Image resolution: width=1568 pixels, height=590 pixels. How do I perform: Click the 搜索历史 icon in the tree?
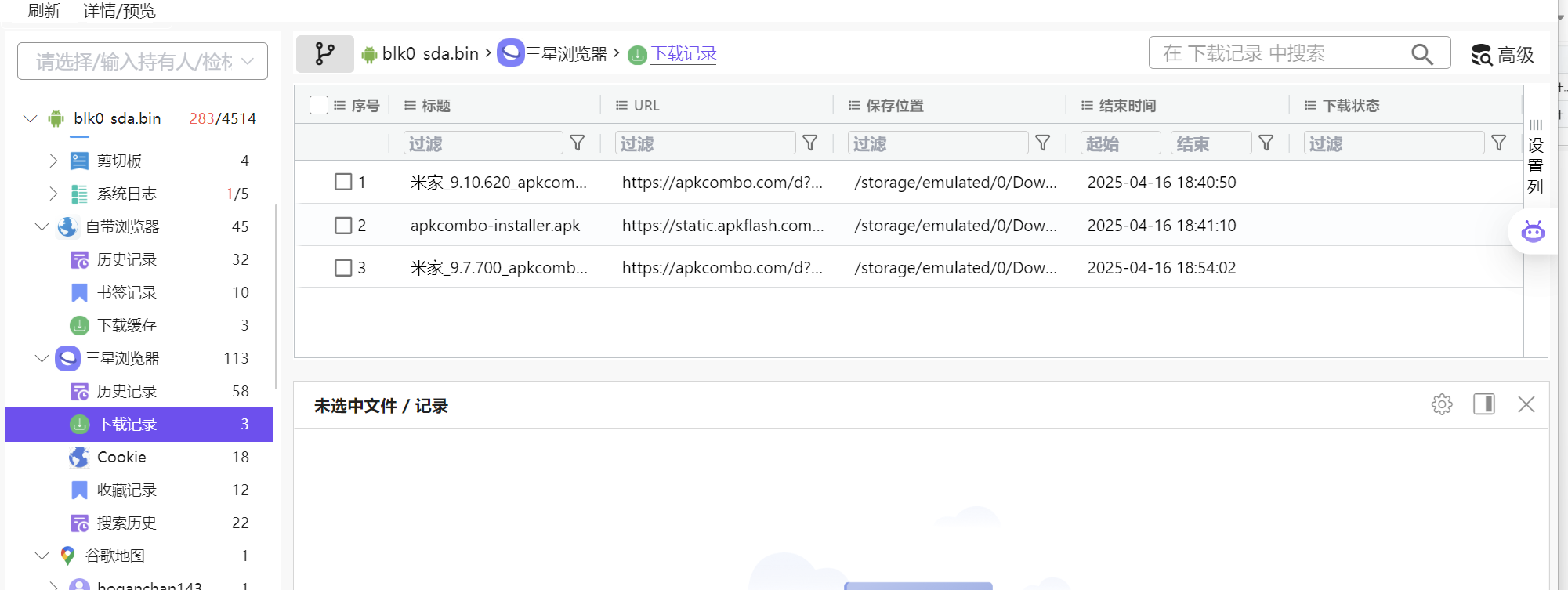point(79,523)
